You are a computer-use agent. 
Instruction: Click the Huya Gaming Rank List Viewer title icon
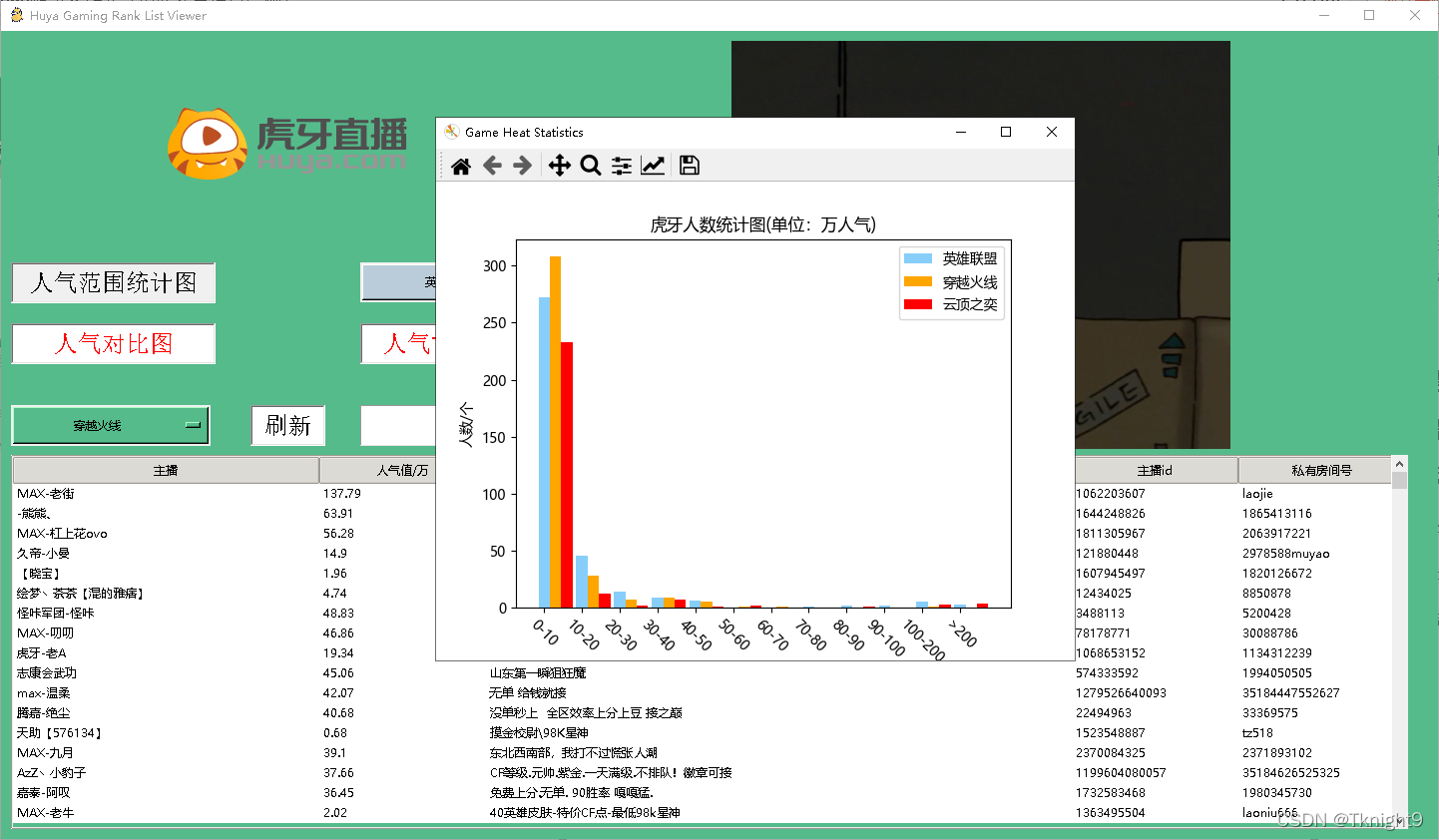tap(17, 15)
